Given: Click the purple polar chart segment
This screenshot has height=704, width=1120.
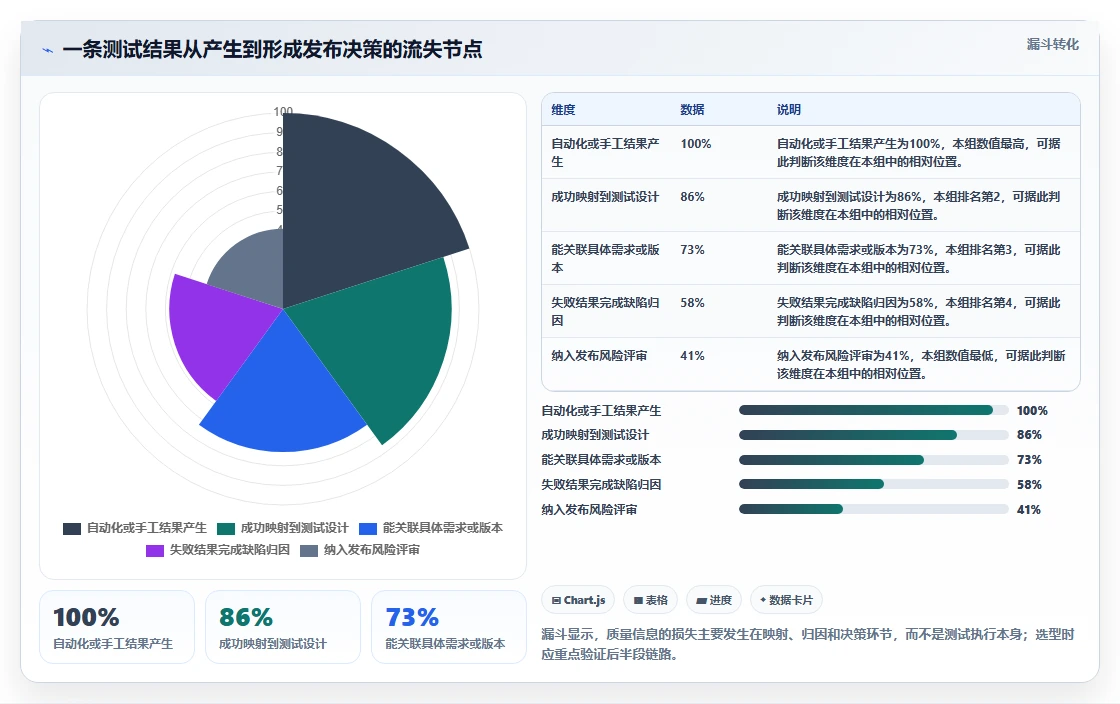Looking at the screenshot, I should [x=214, y=328].
